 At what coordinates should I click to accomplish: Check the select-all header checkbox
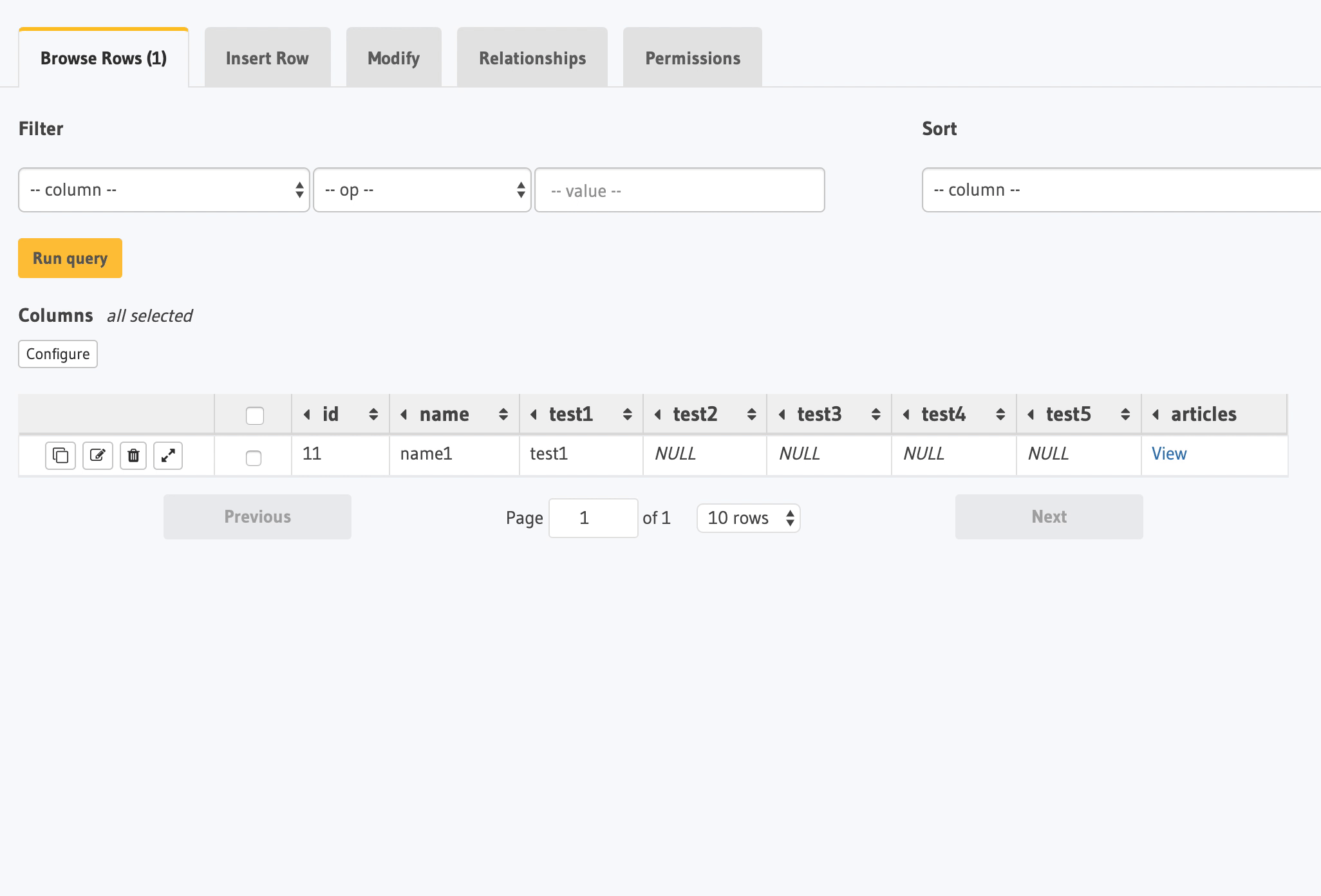[255, 416]
